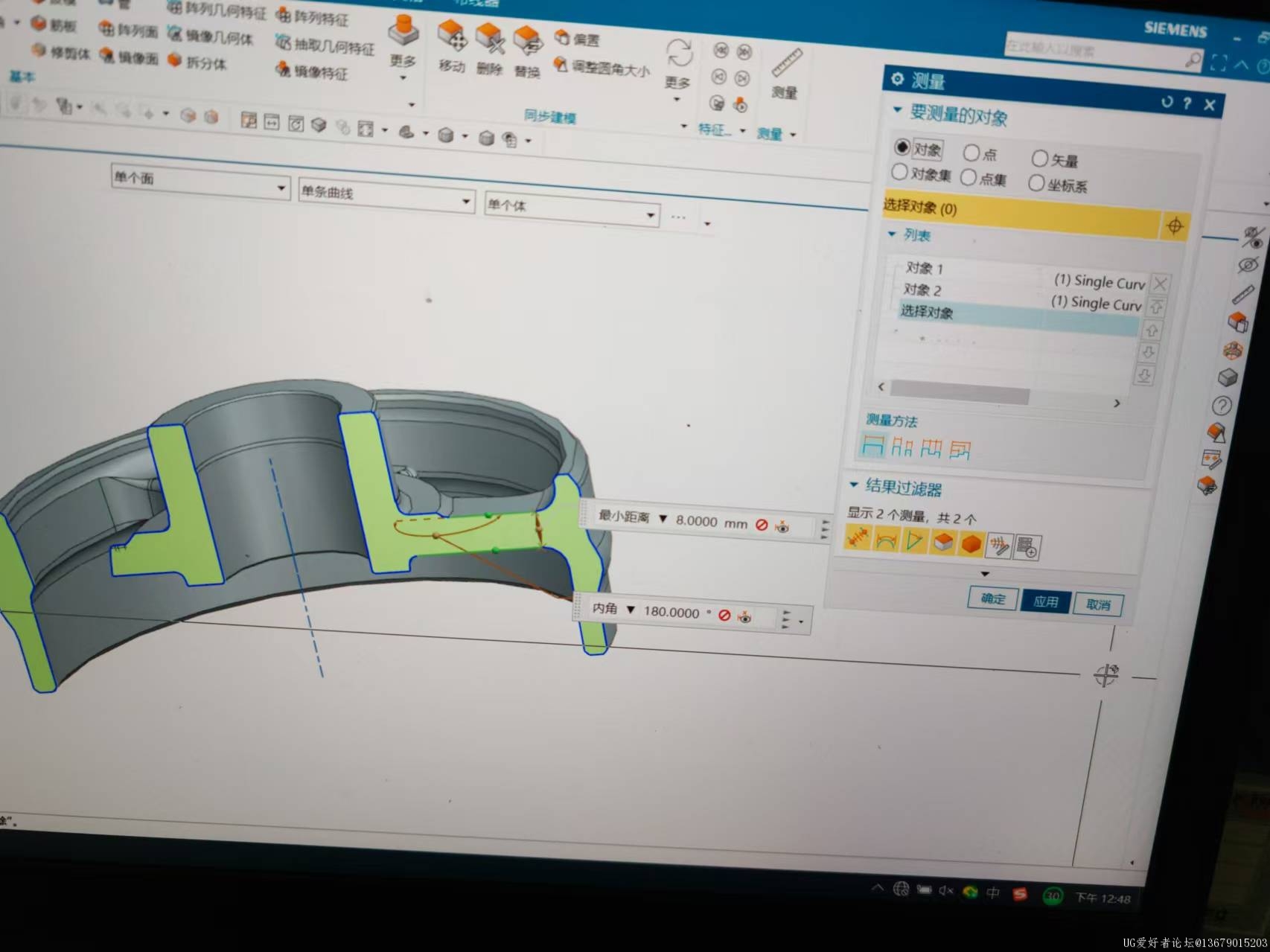
Task: Toggle eye icon on 内角 result
Action: pos(744,617)
